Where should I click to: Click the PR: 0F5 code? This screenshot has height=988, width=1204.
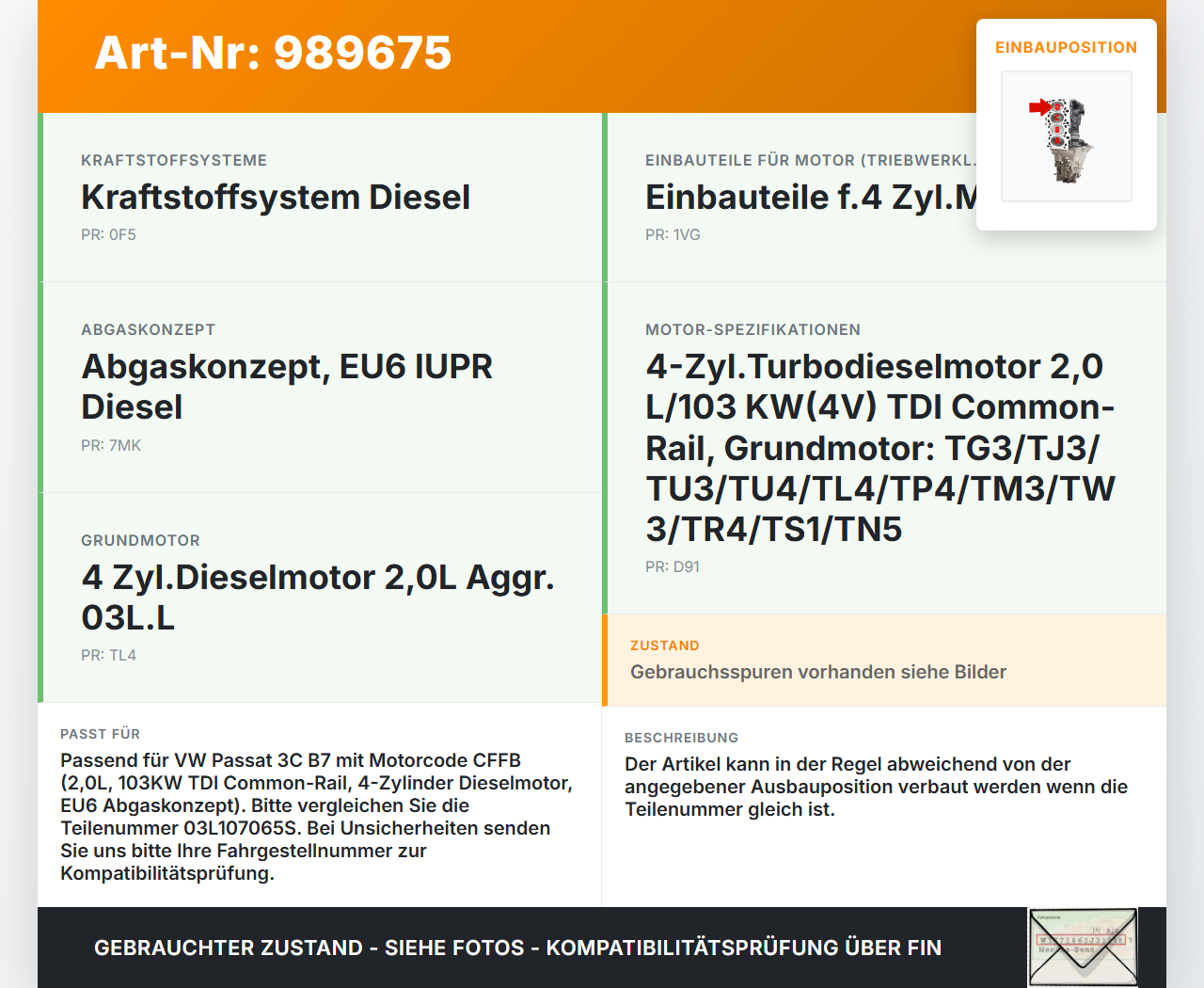click(108, 234)
